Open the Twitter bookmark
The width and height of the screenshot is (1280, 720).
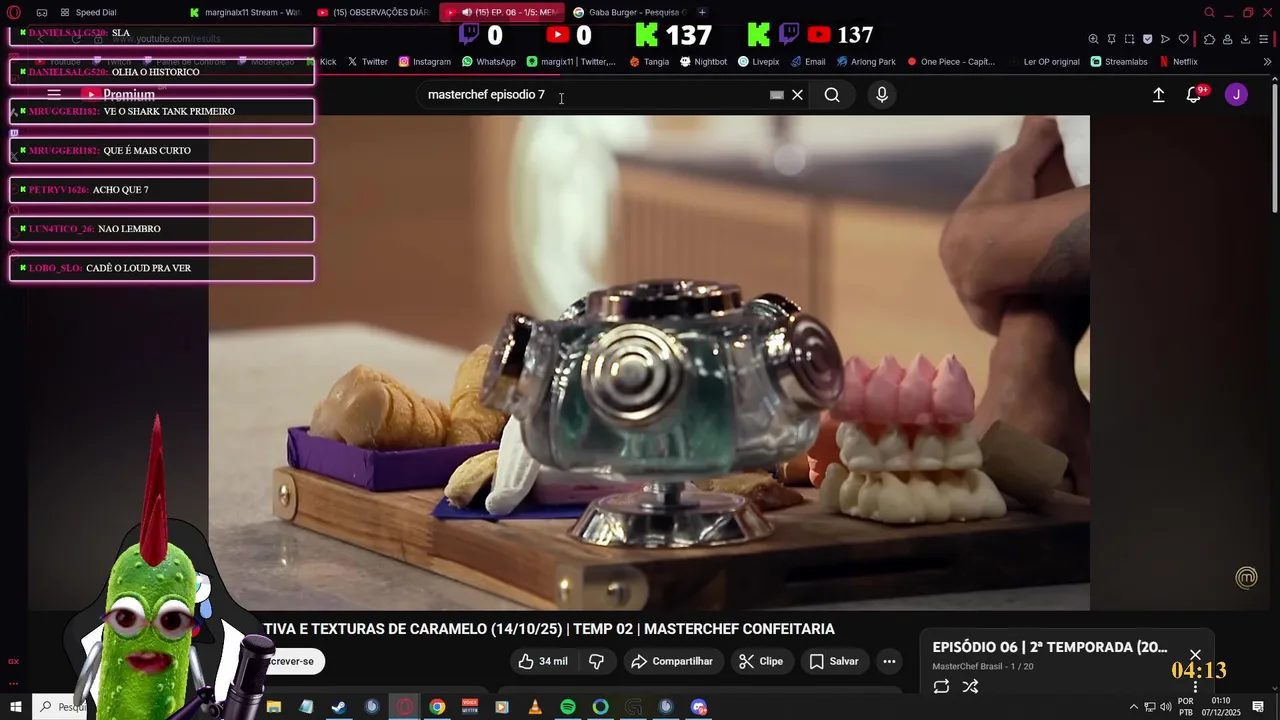[x=367, y=62]
